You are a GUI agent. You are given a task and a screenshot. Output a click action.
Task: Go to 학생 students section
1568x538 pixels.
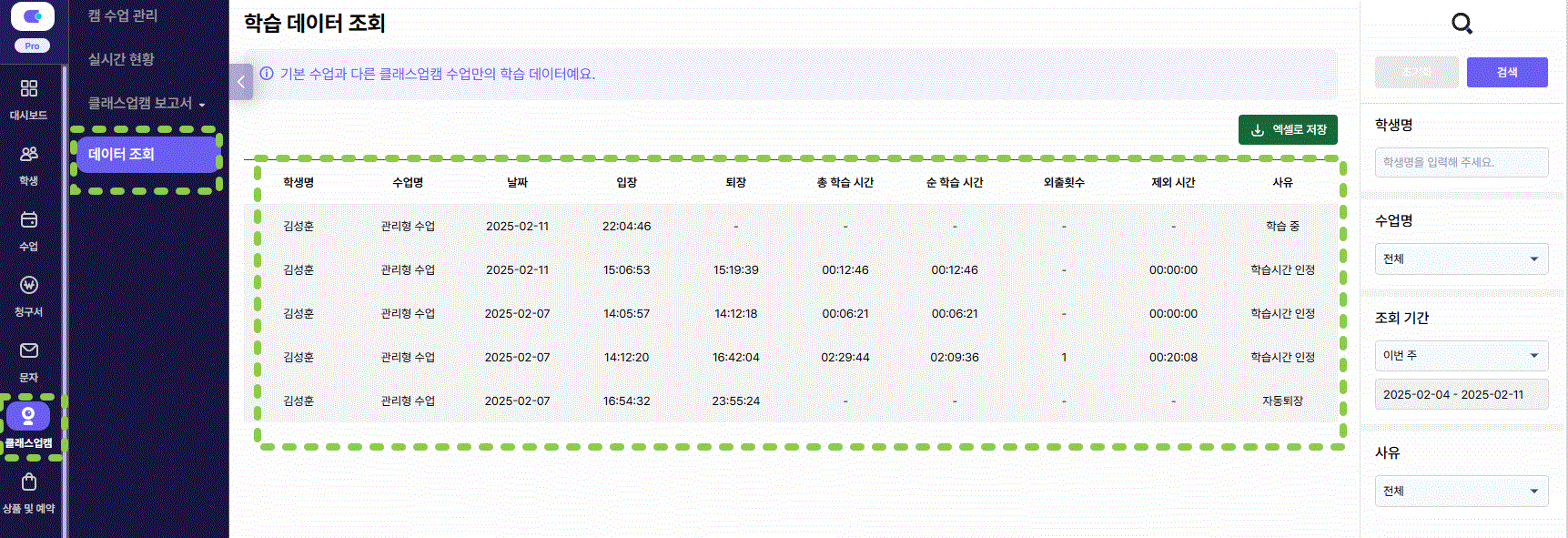29,155
